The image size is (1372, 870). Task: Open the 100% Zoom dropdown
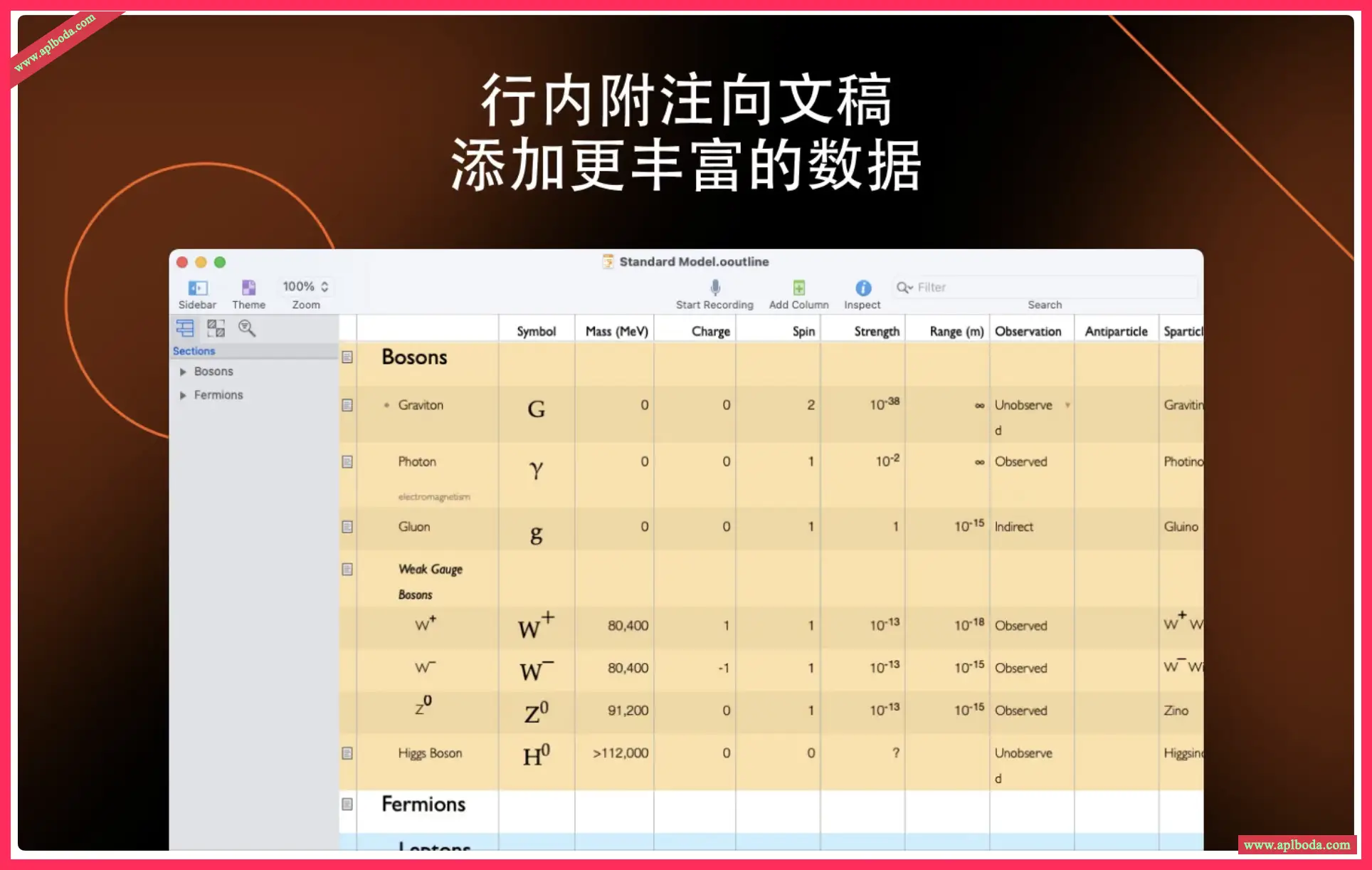tap(305, 286)
